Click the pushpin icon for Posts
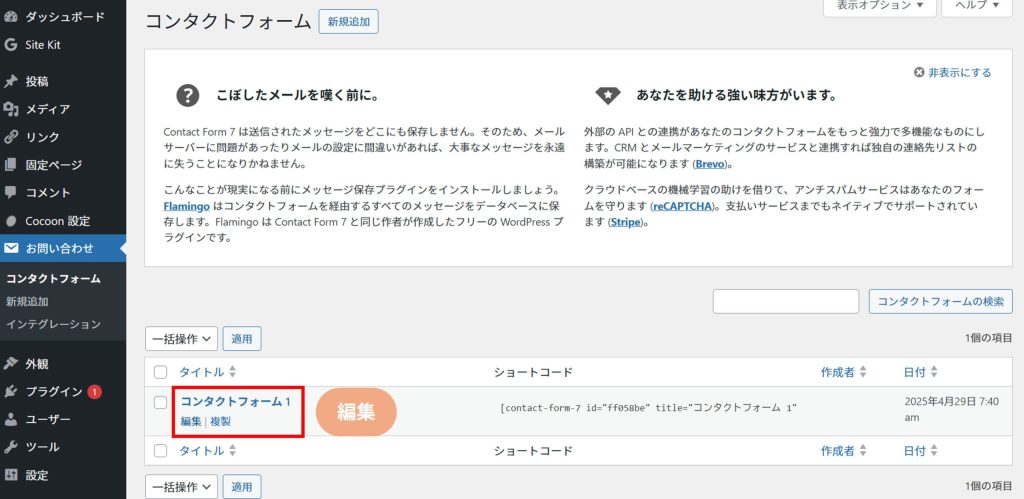The image size is (1024, 499). click(x=11, y=81)
